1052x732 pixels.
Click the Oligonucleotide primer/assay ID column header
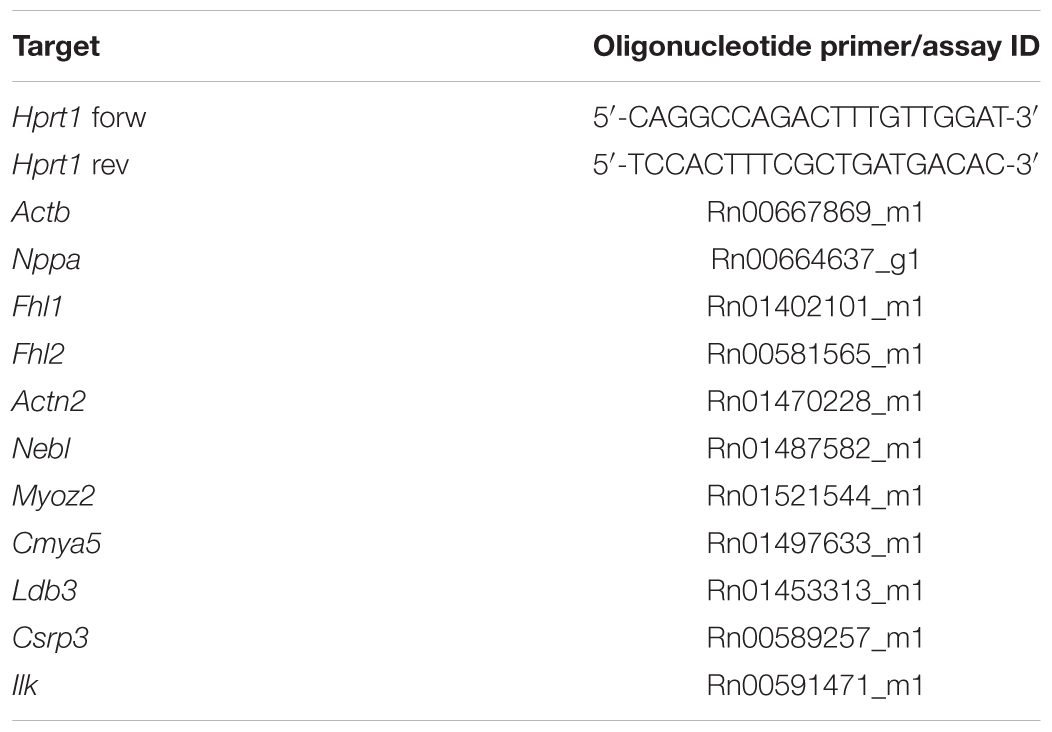(x=816, y=46)
